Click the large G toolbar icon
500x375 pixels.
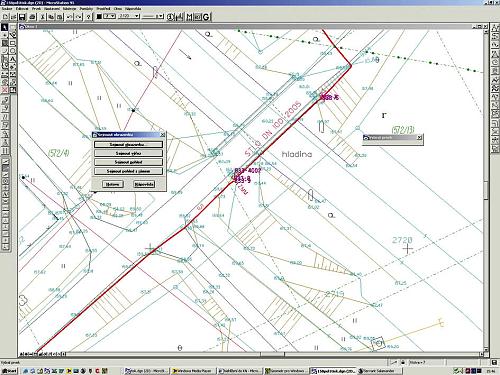206,17
